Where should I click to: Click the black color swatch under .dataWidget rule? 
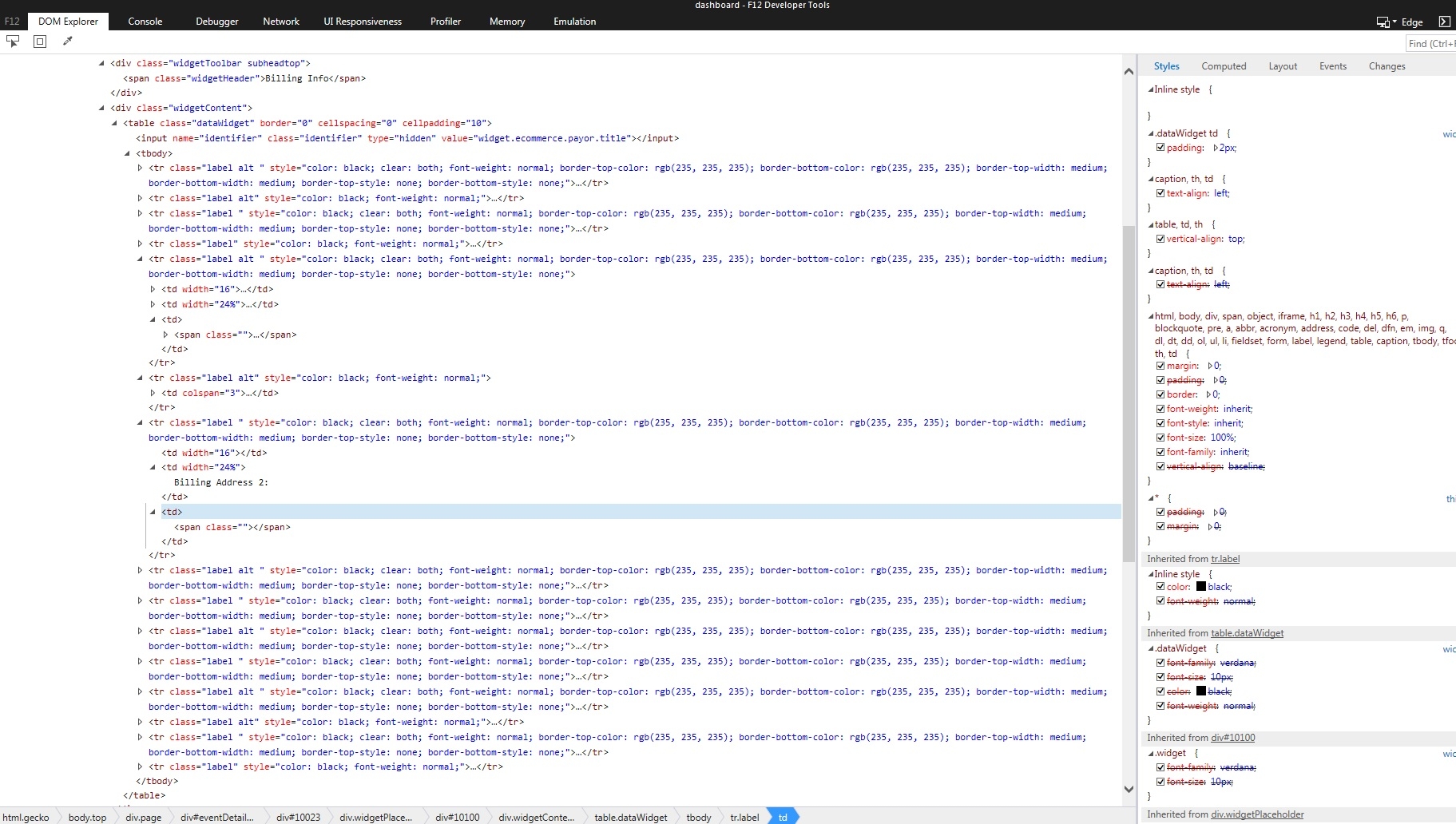1200,691
